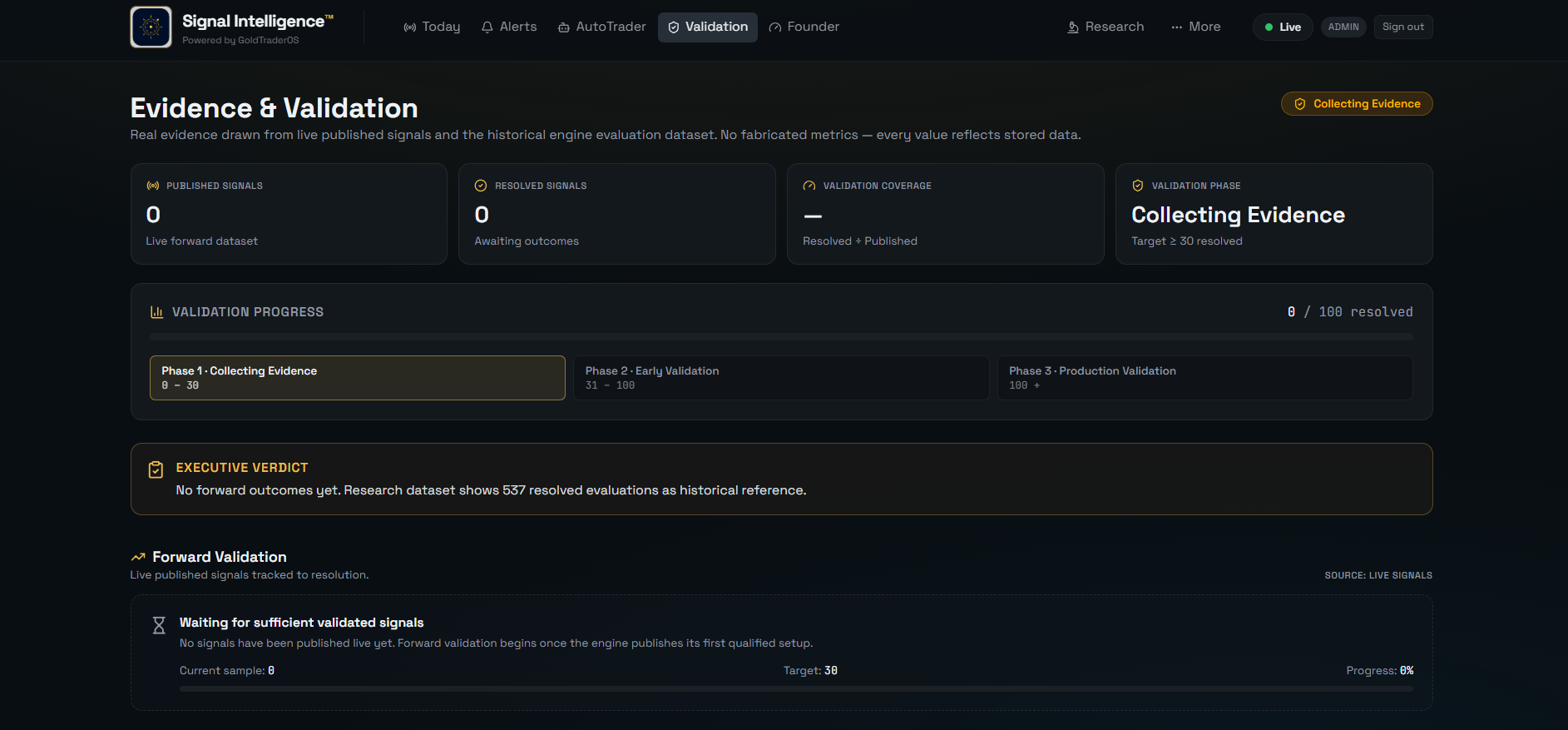Screen dimensions: 1568x730
Task: Click the Forward Validation trend arrow icon
Action: tap(138, 557)
